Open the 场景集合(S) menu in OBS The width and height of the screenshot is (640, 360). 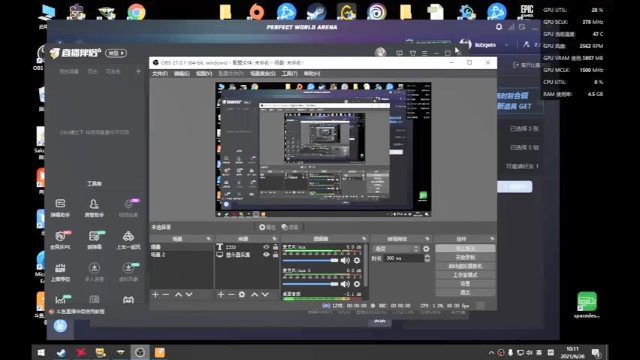pyautogui.click(x=262, y=73)
